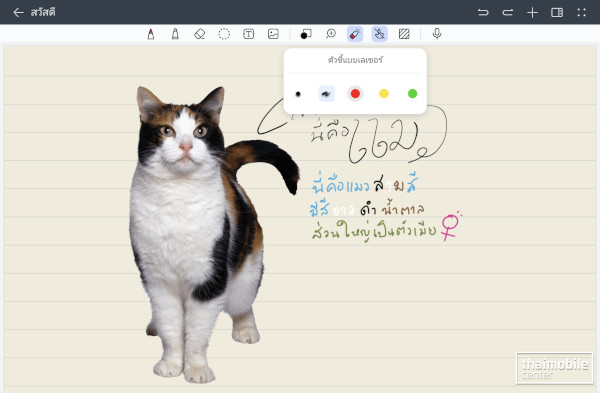
Task: Open the zoom magnifier tool
Action: click(331, 34)
